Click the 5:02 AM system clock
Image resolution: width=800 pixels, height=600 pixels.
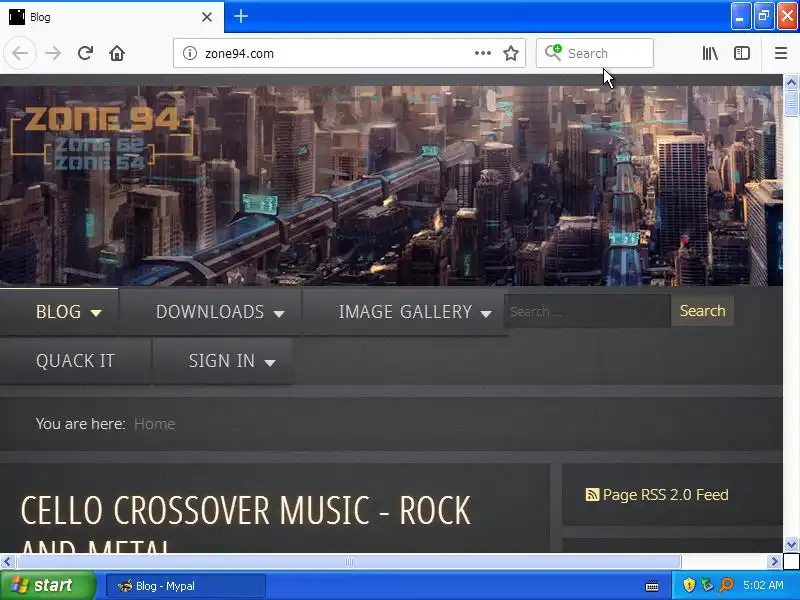pos(763,585)
